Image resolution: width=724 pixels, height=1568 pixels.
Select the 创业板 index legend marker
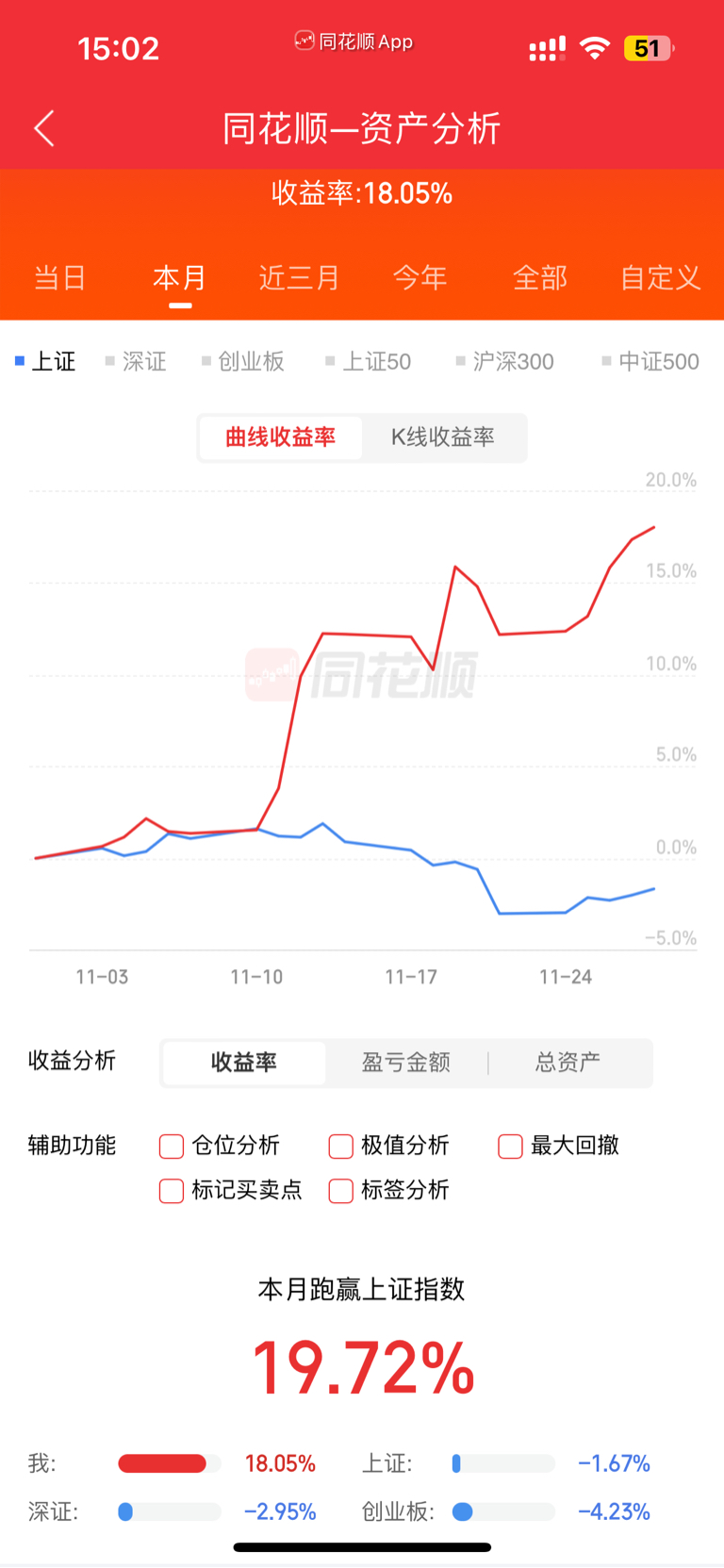(206, 361)
